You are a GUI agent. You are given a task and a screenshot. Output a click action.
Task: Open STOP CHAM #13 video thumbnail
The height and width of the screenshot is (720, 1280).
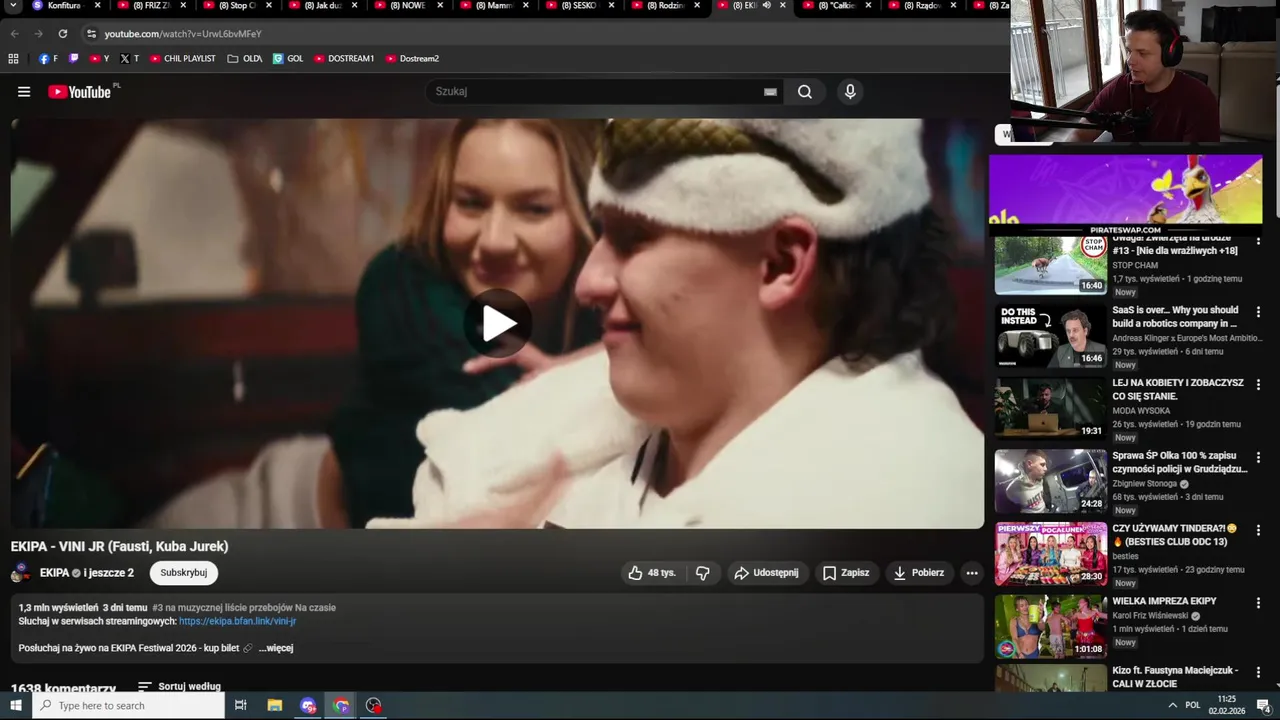1050,265
